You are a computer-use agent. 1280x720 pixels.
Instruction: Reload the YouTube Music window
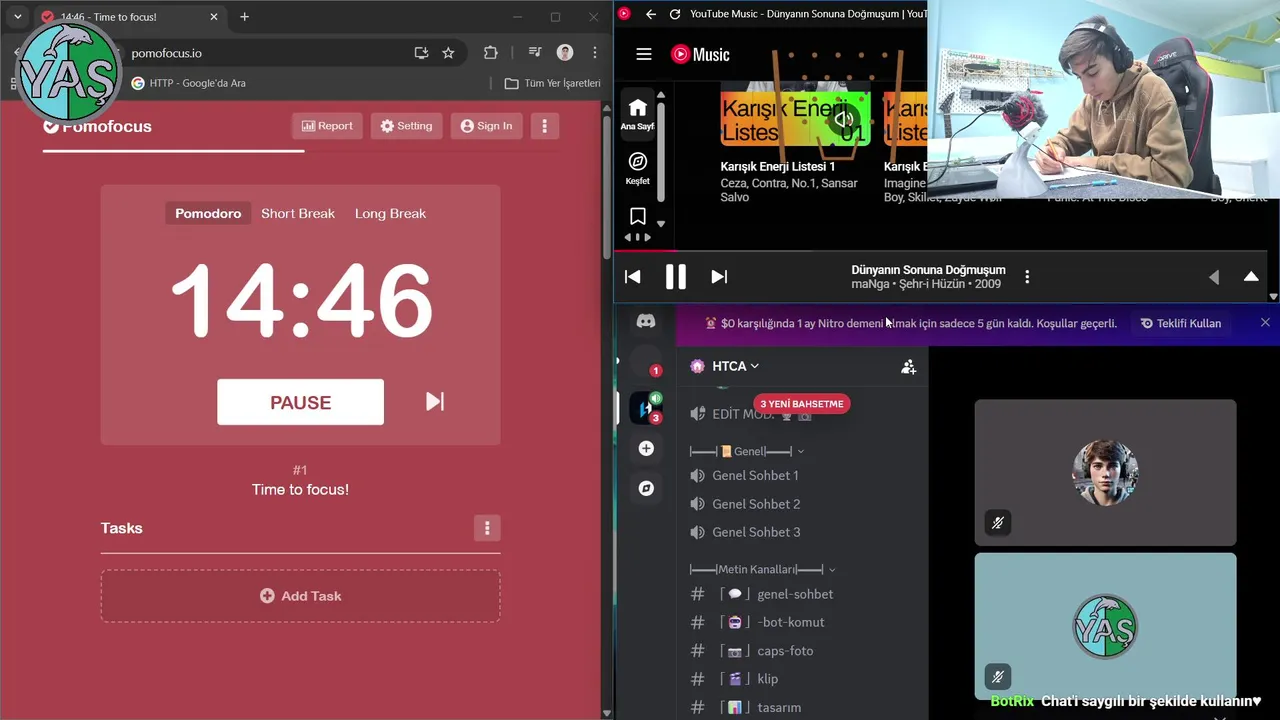pos(675,14)
